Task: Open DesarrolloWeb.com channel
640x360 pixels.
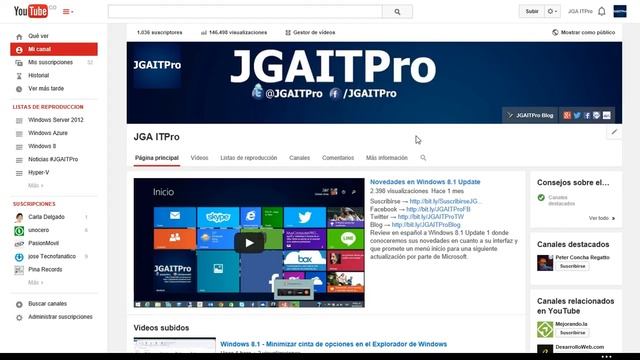Action: point(580,347)
